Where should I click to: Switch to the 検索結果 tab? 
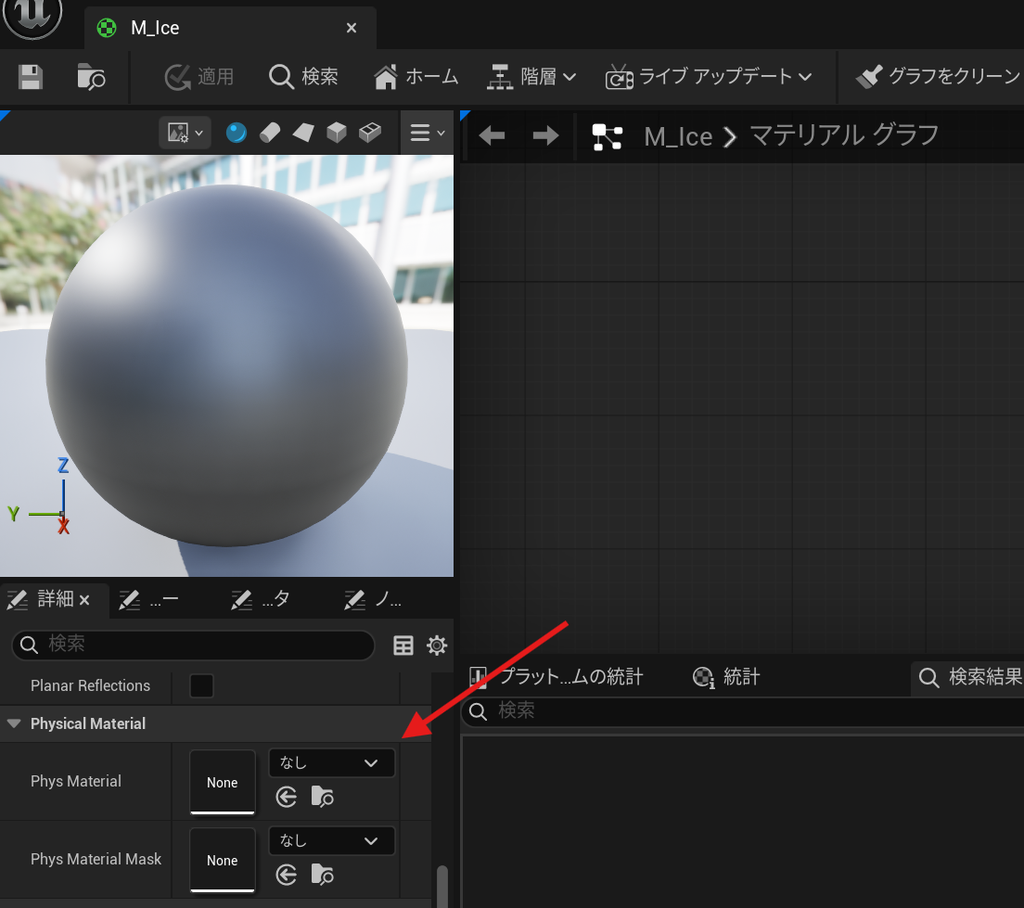[x=970, y=677]
